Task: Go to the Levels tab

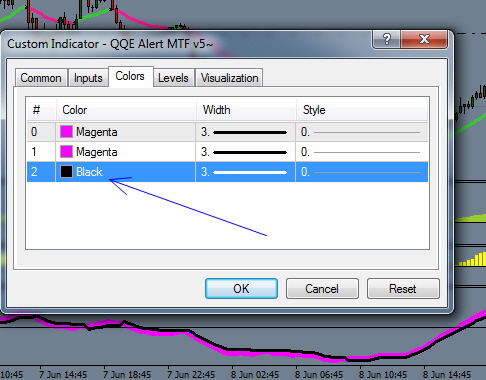Action: pos(173,78)
